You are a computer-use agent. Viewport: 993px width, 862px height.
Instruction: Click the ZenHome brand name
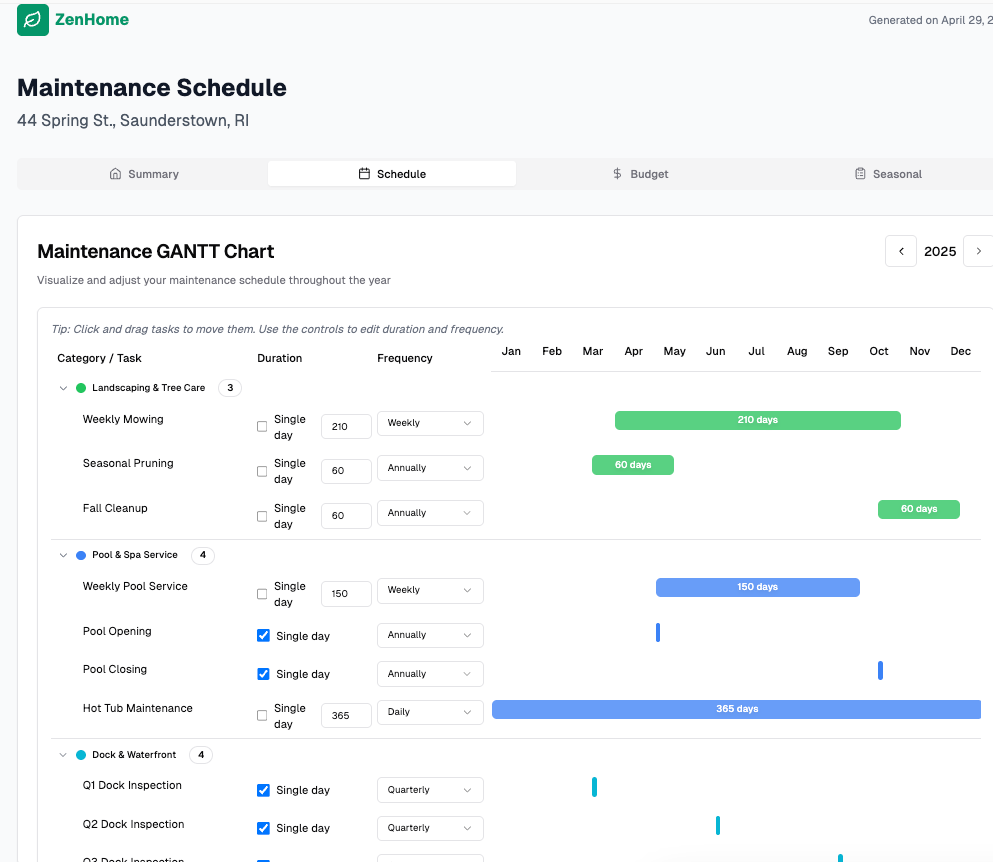click(92, 20)
